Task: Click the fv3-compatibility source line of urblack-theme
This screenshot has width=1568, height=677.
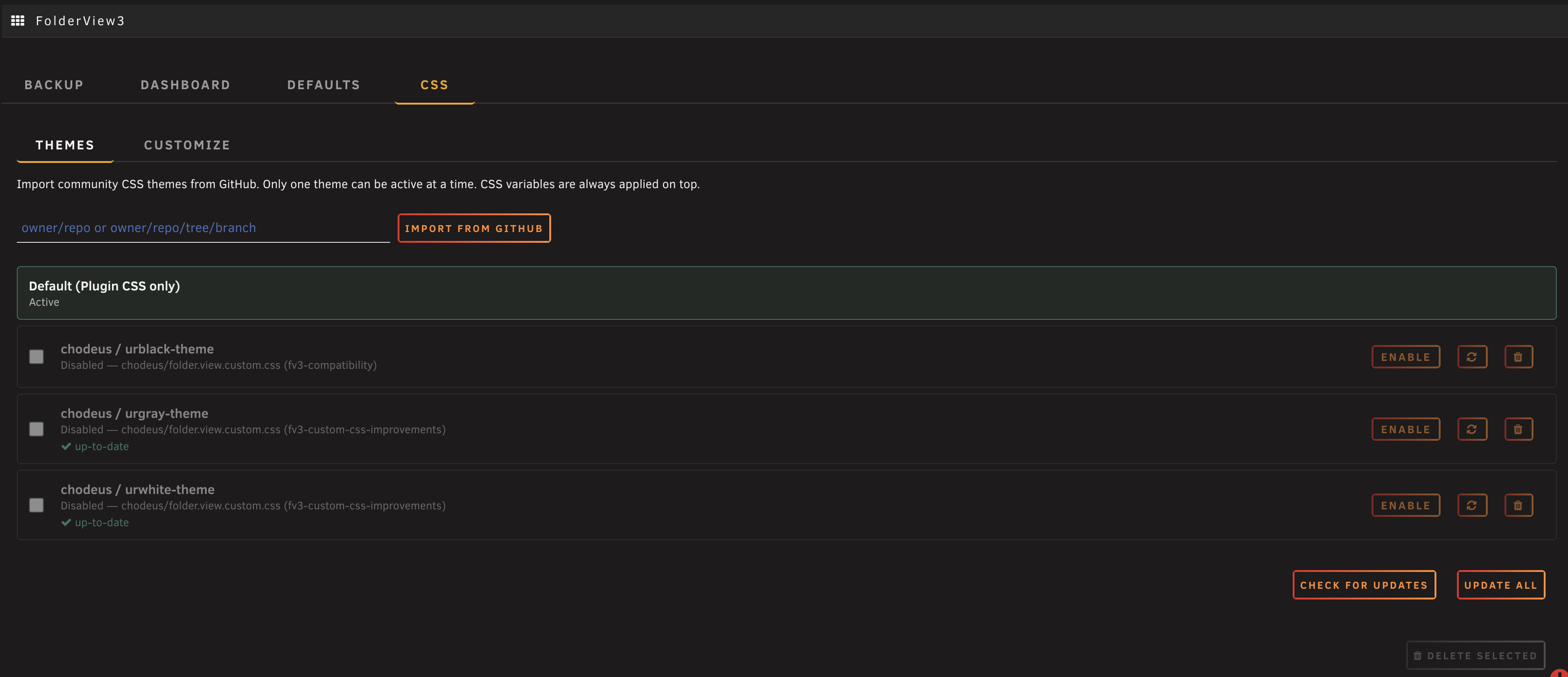Action: pyautogui.click(x=218, y=365)
